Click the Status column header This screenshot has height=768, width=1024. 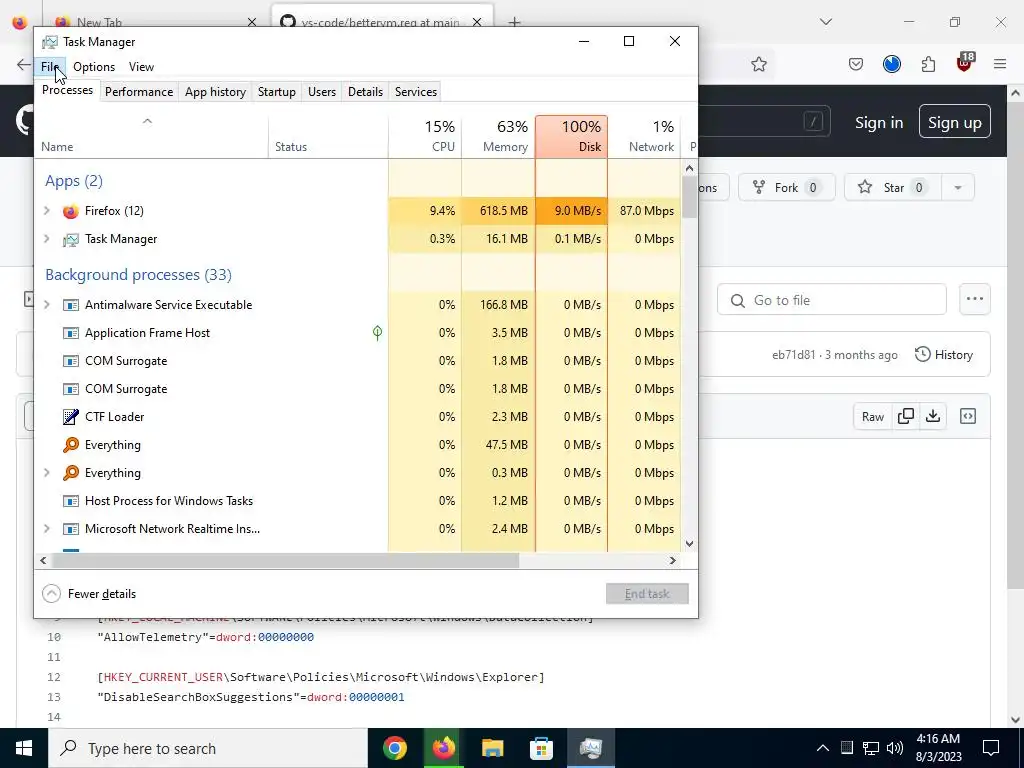(x=328, y=136)
